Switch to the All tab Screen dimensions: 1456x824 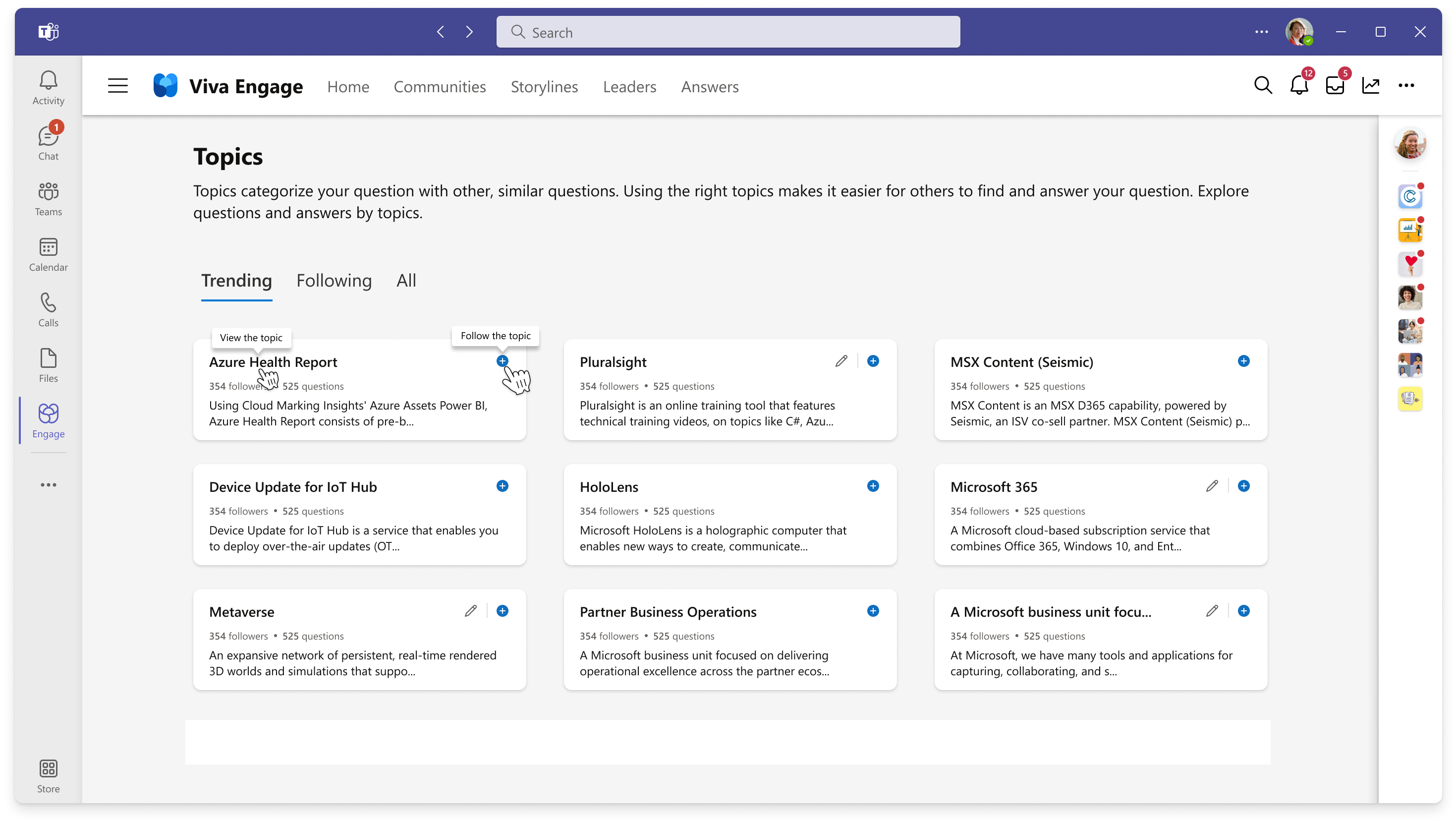406,280
